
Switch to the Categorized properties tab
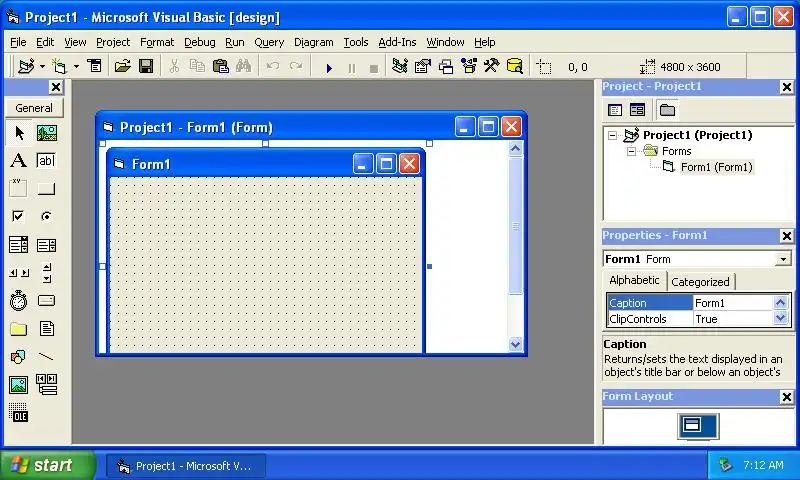[x=700, y=282]
